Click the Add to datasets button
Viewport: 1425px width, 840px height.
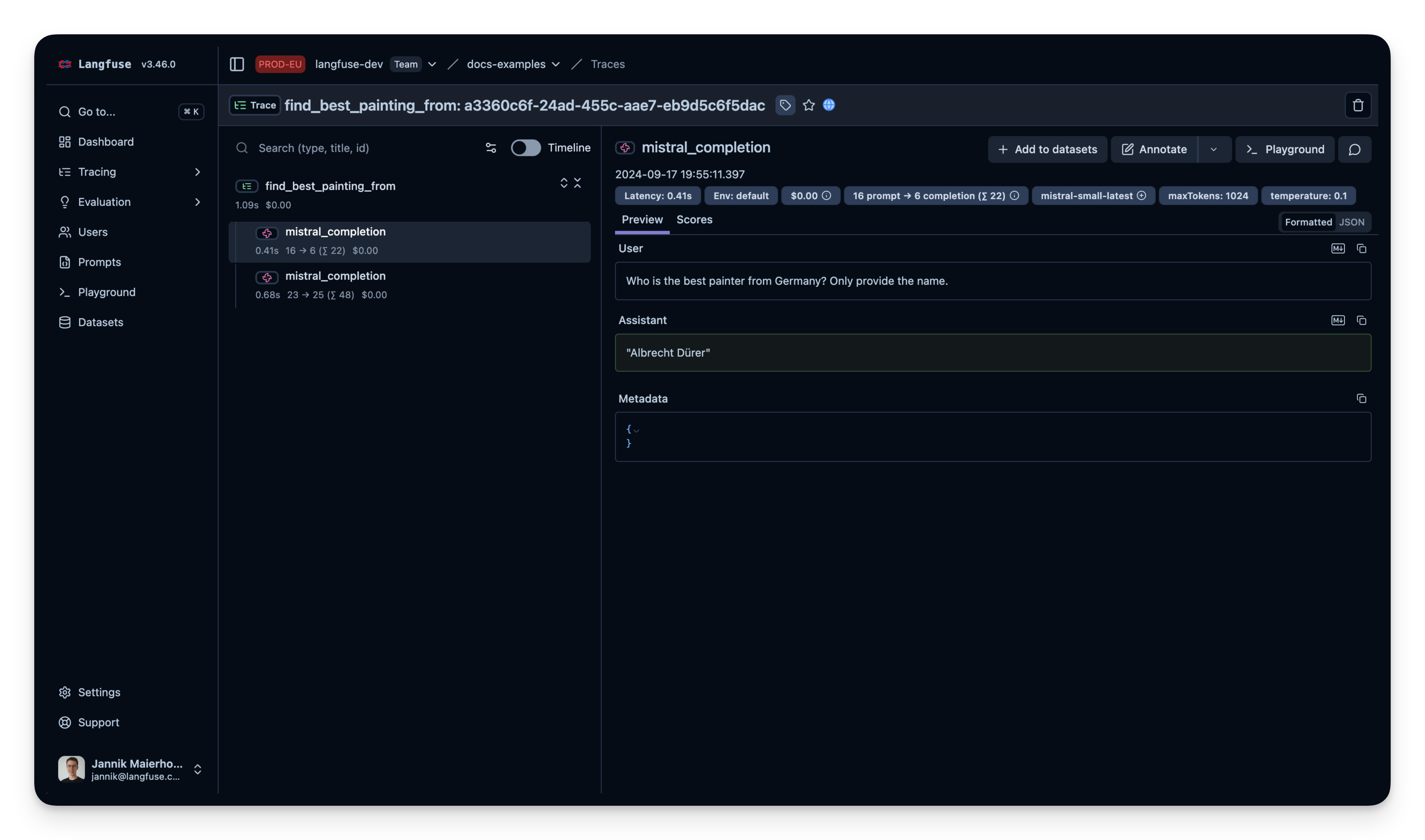pyautogui.click(x=1047, y=150)
